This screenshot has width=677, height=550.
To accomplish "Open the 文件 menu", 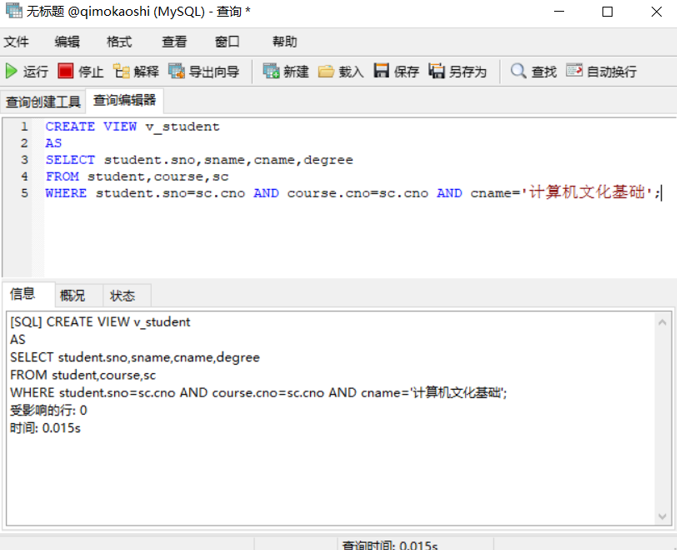I will point(16,42).
